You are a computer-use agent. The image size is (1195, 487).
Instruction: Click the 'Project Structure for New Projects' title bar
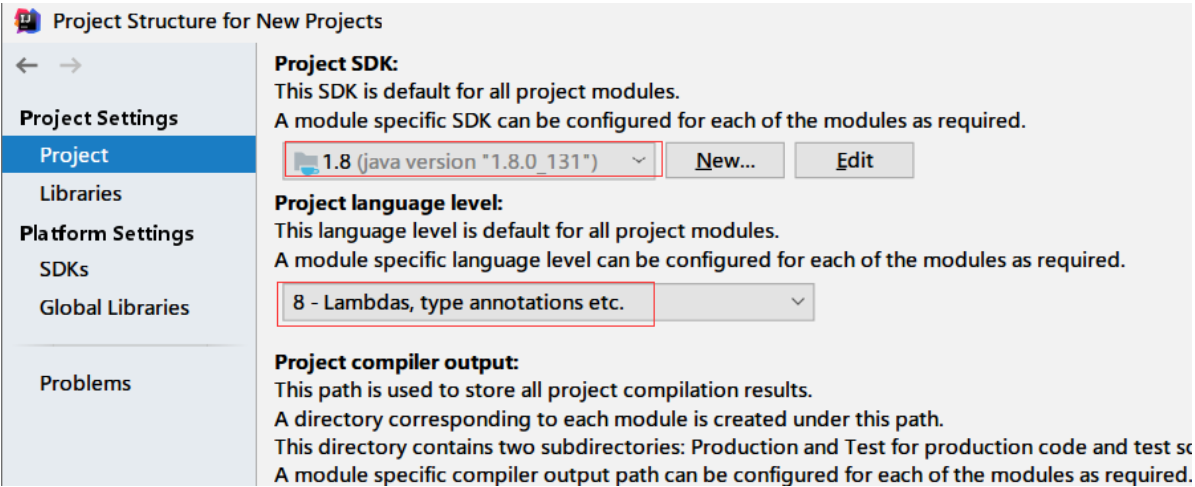point(217,21)
